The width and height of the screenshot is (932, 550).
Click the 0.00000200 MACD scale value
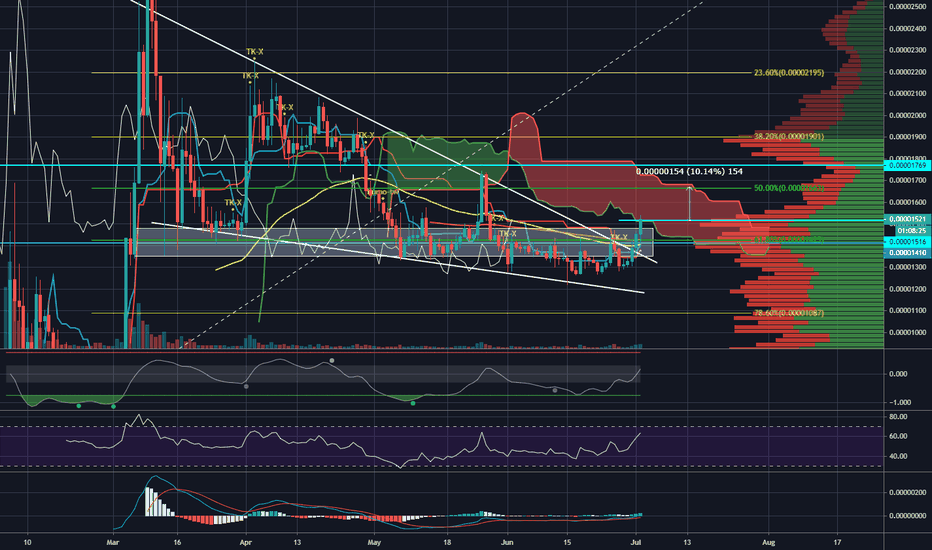(908, 492)
